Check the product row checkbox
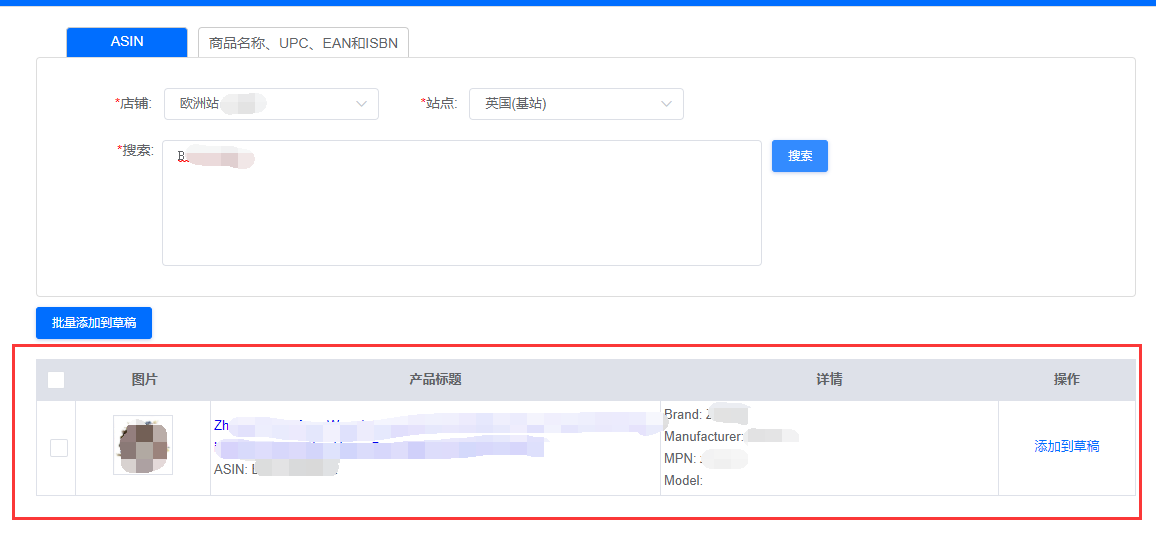Image resolution: width=1156 pixels, height=546 pixels. pyautogui.click(x=59, y=448)
